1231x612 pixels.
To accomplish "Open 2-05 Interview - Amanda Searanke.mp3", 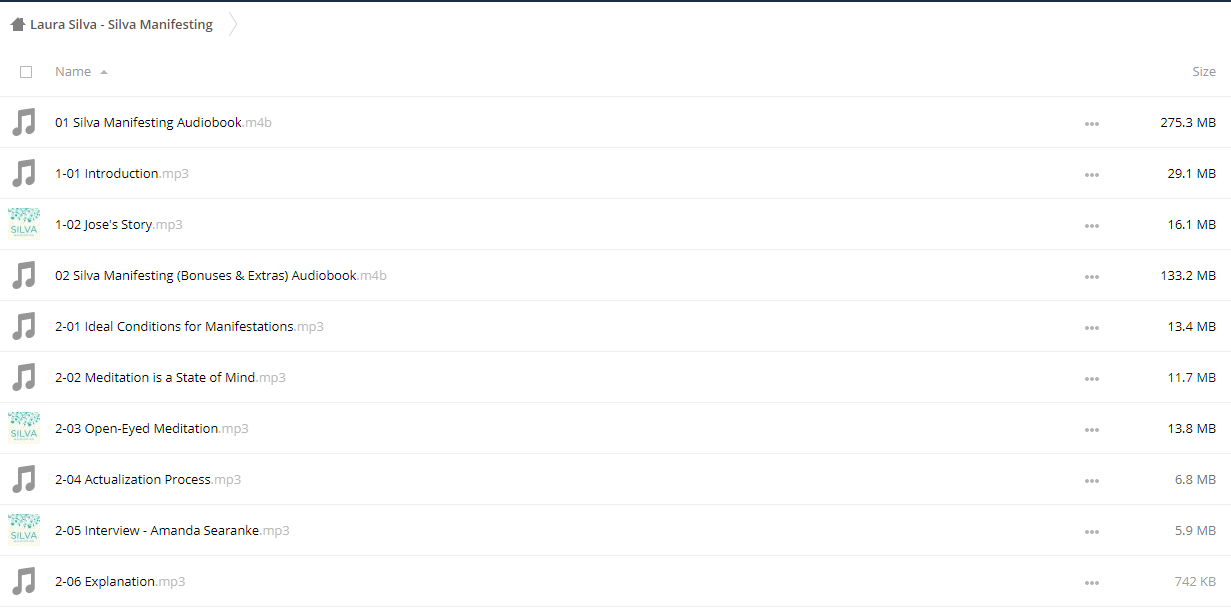I will click(172, 531).
